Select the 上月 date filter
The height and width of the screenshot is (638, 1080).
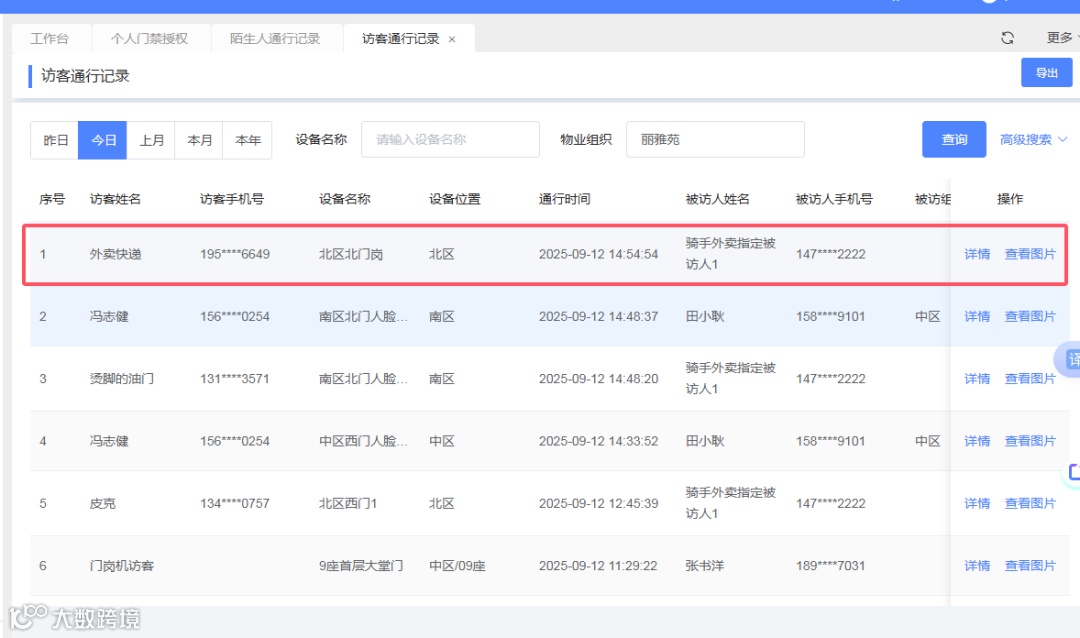[x=151, y=141]
